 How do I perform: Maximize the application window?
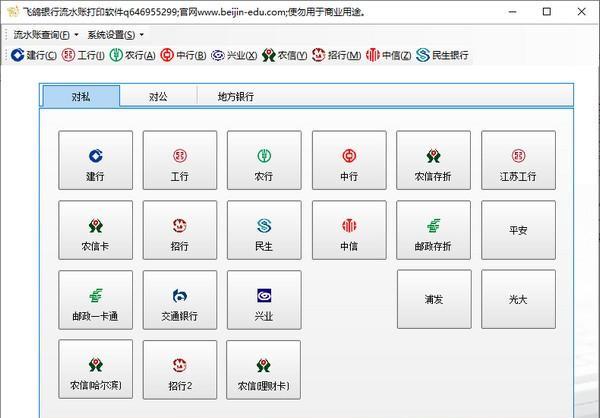tap(547, 12)
